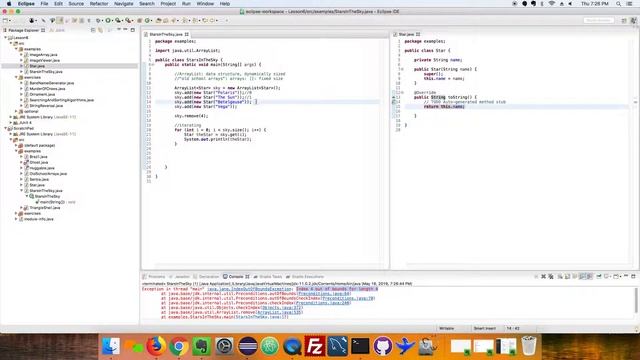Open Terminal from the Dock

click(360, 346)
